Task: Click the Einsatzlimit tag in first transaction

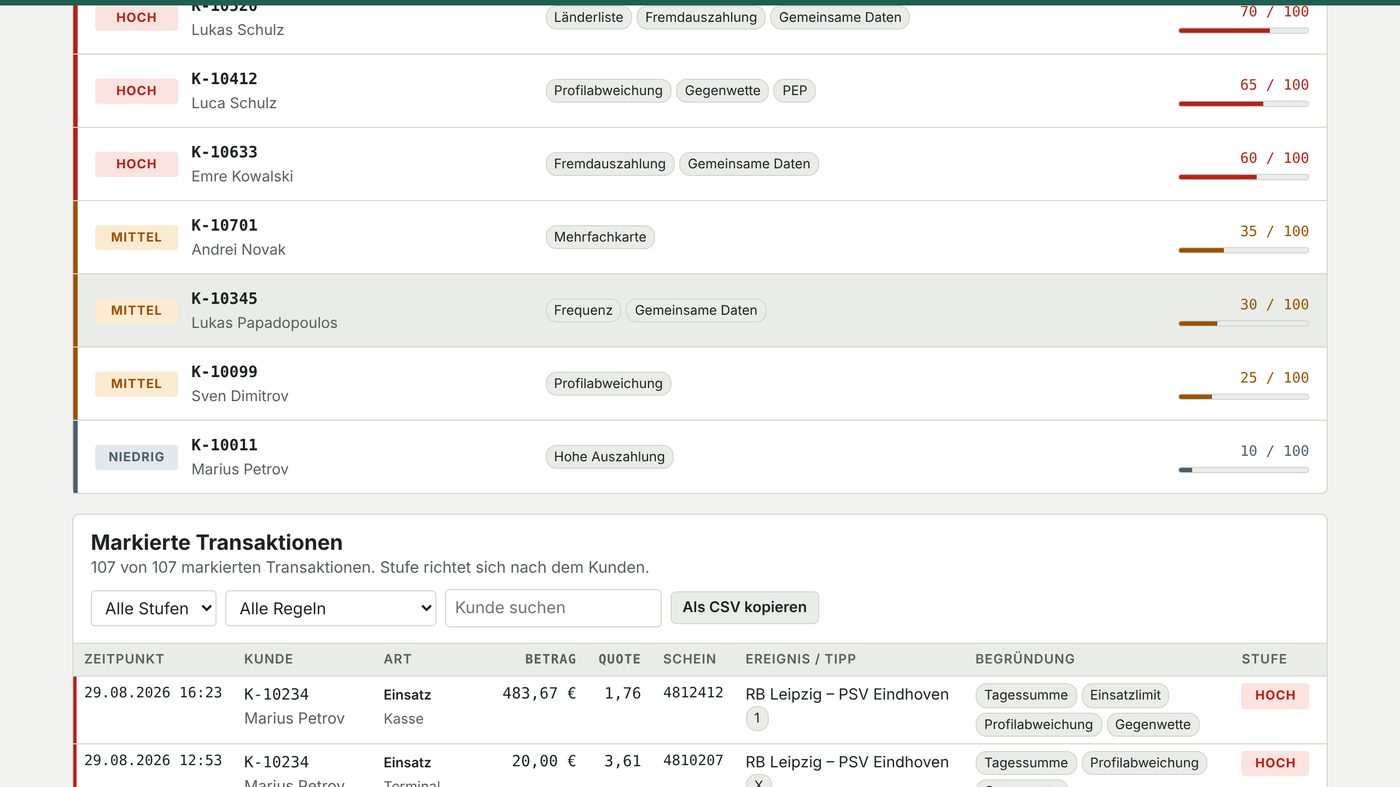Action: coord(1125,695)
